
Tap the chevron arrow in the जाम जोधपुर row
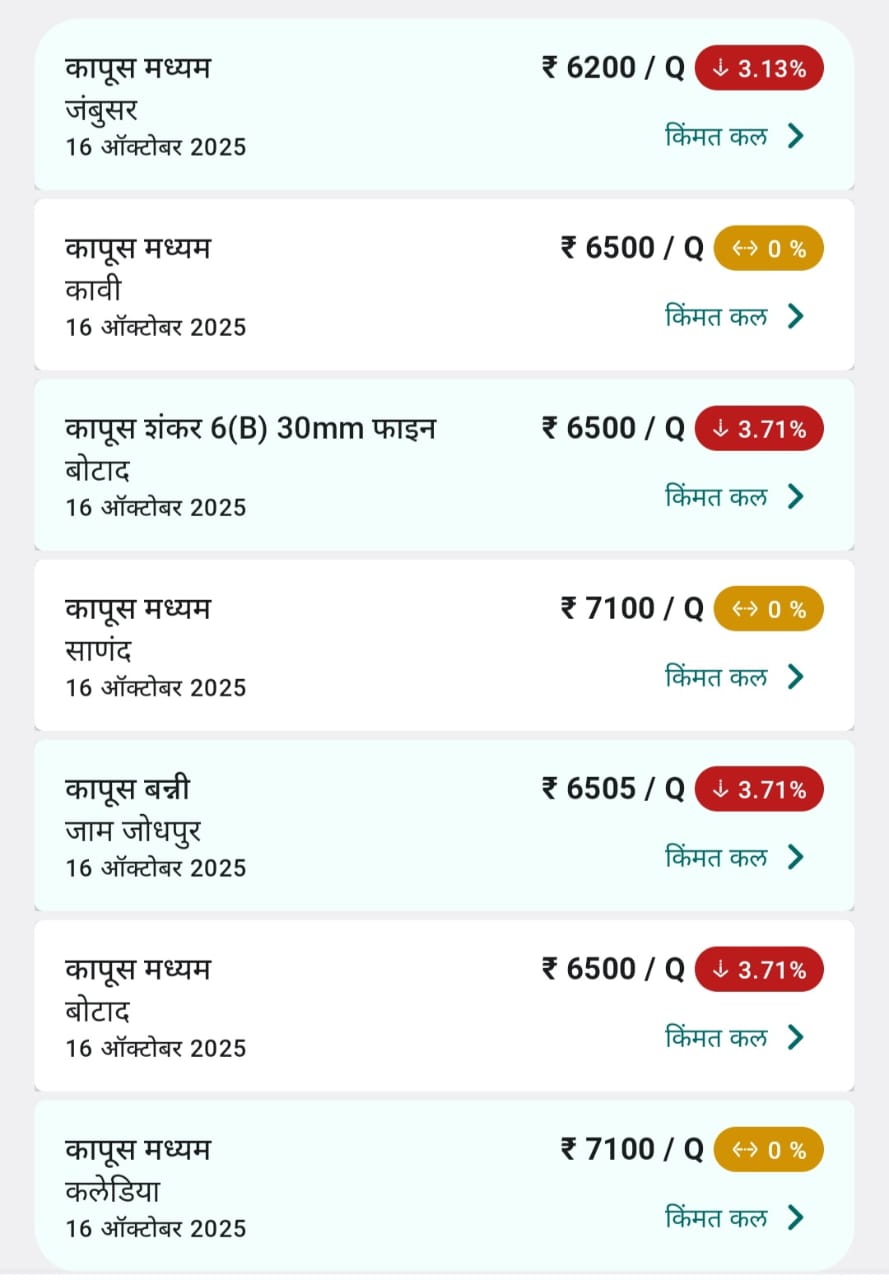pyautogui.click(x=796, y=857)
